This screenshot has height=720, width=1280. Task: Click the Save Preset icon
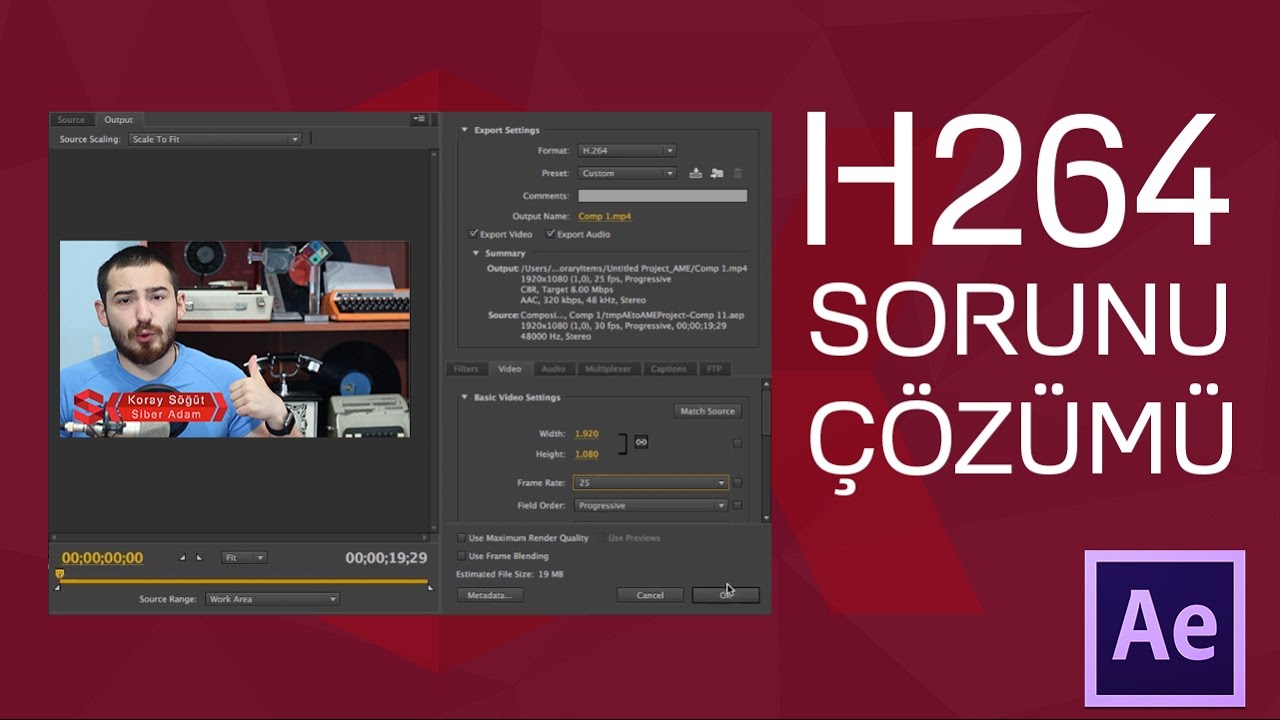pos(696,173)
